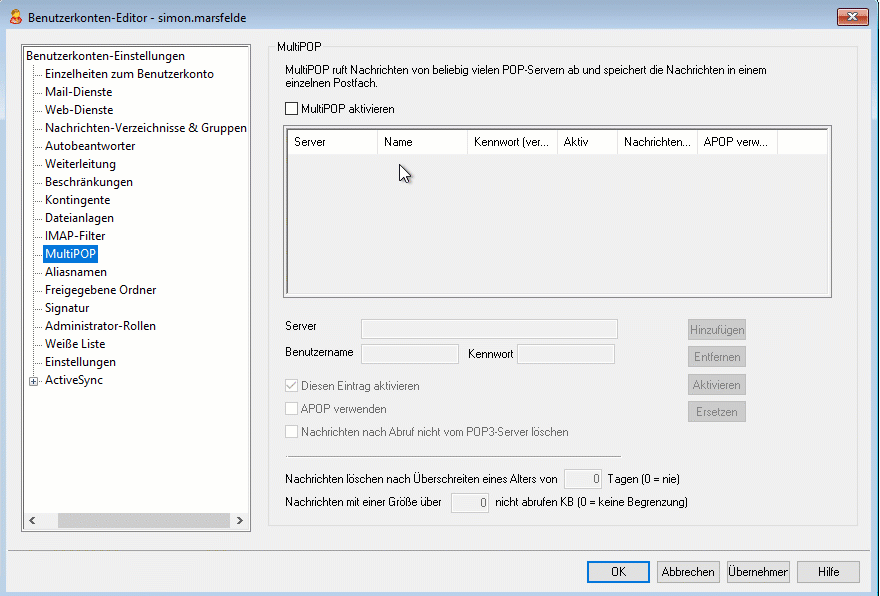Apply changes with Übernehmen button

(x=758, y=572)
